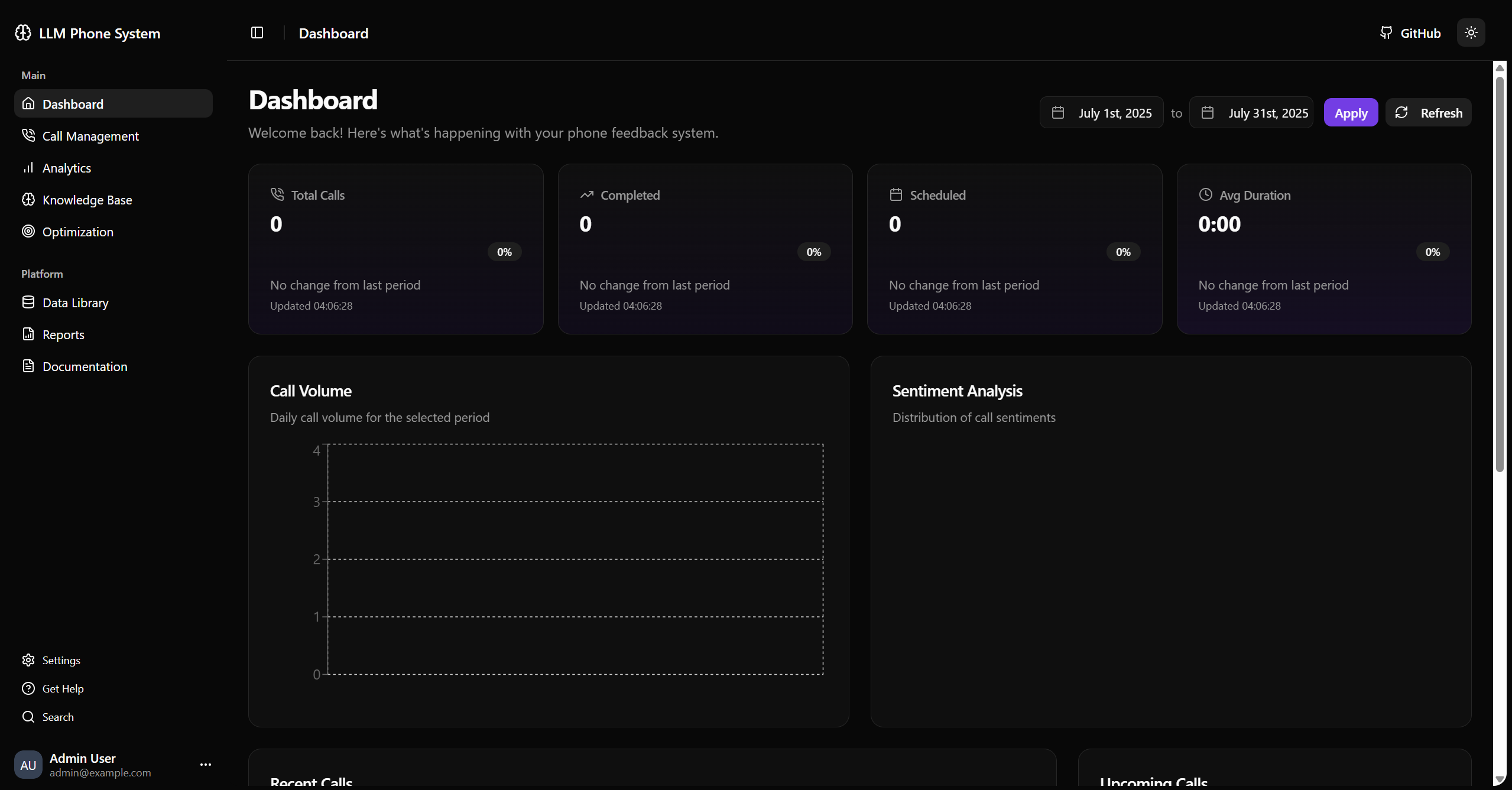This screenshot has width=1512, height=790.
Task: Click the Refresh button
Action: pos(1428,113)
